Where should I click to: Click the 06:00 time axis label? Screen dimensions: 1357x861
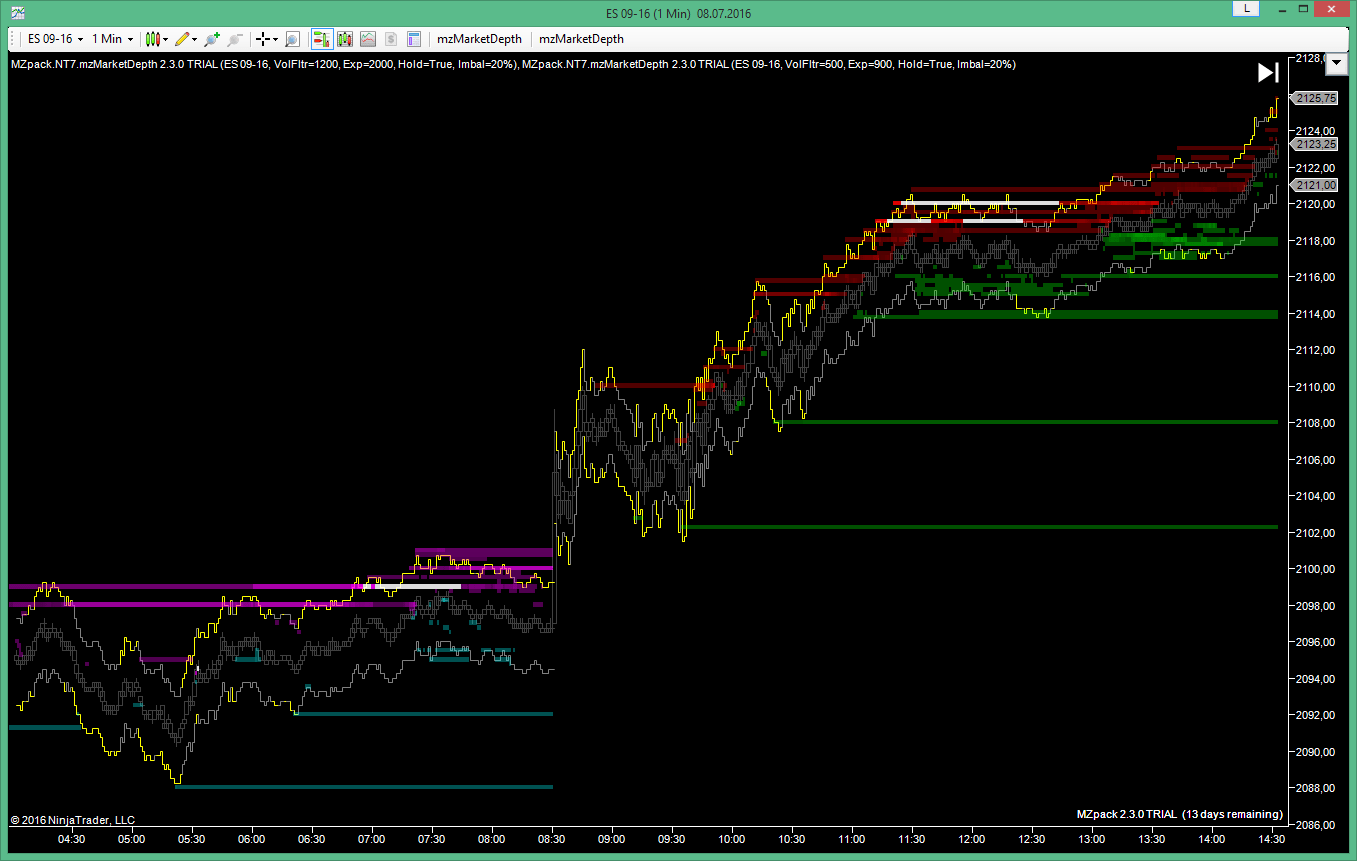click(252, 839)
